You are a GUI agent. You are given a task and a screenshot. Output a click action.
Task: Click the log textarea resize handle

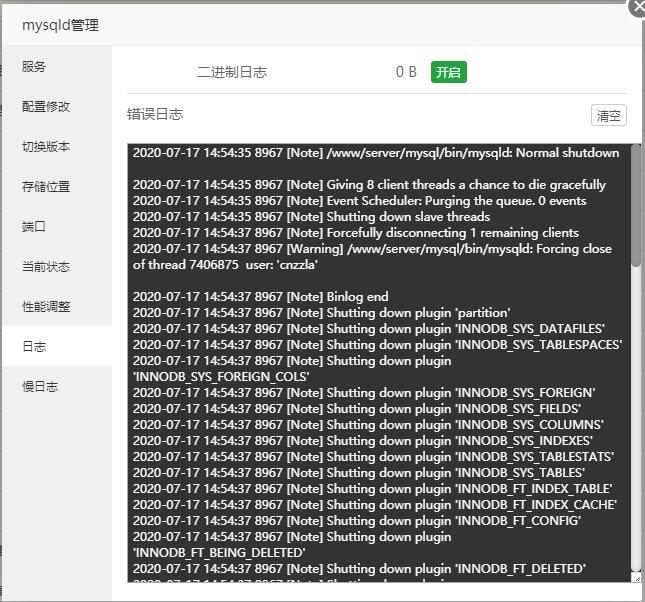click(636, 577)
